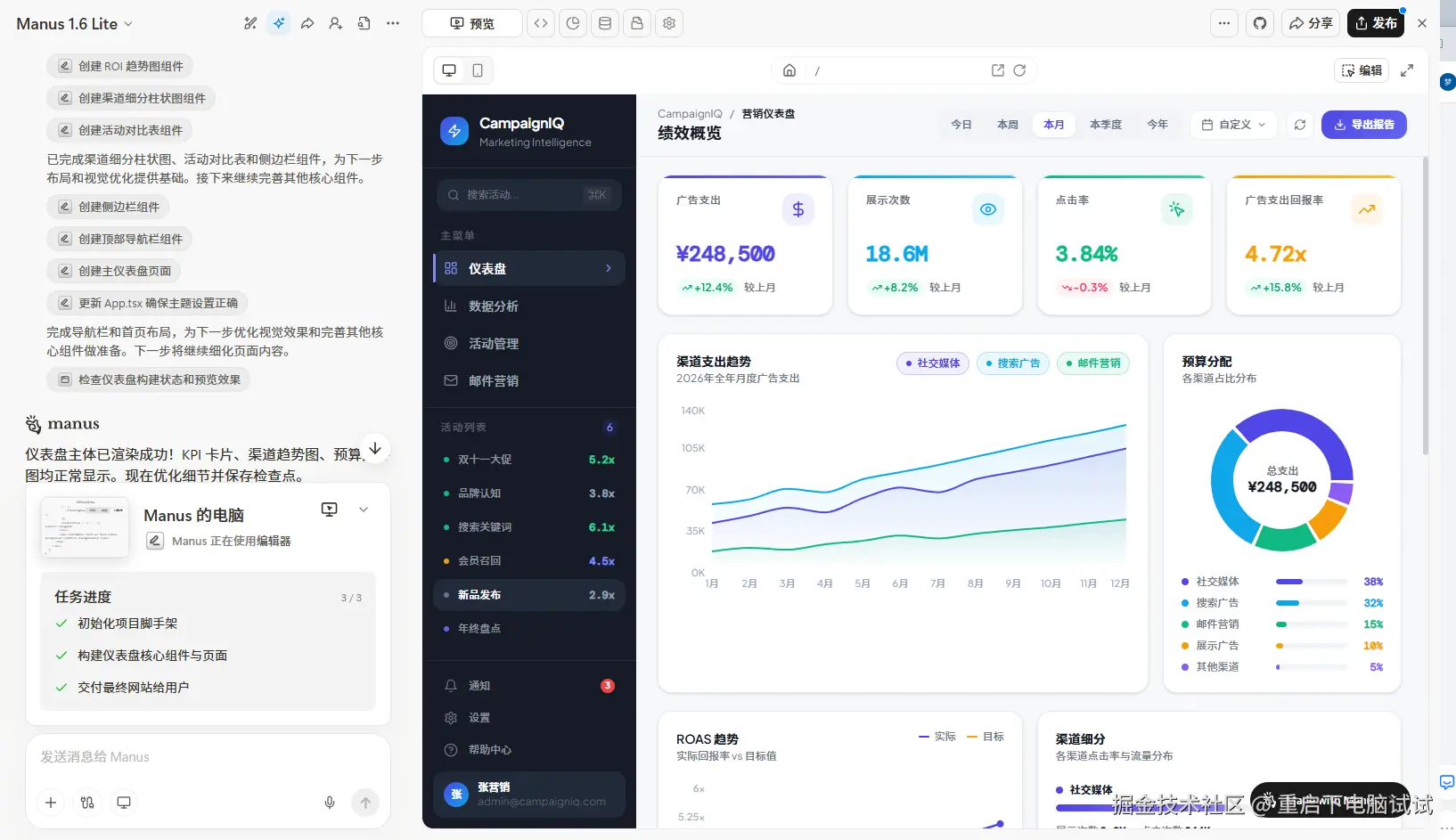
Task: Select the 新品发布 campaign row
Action: tap(529, 595)
